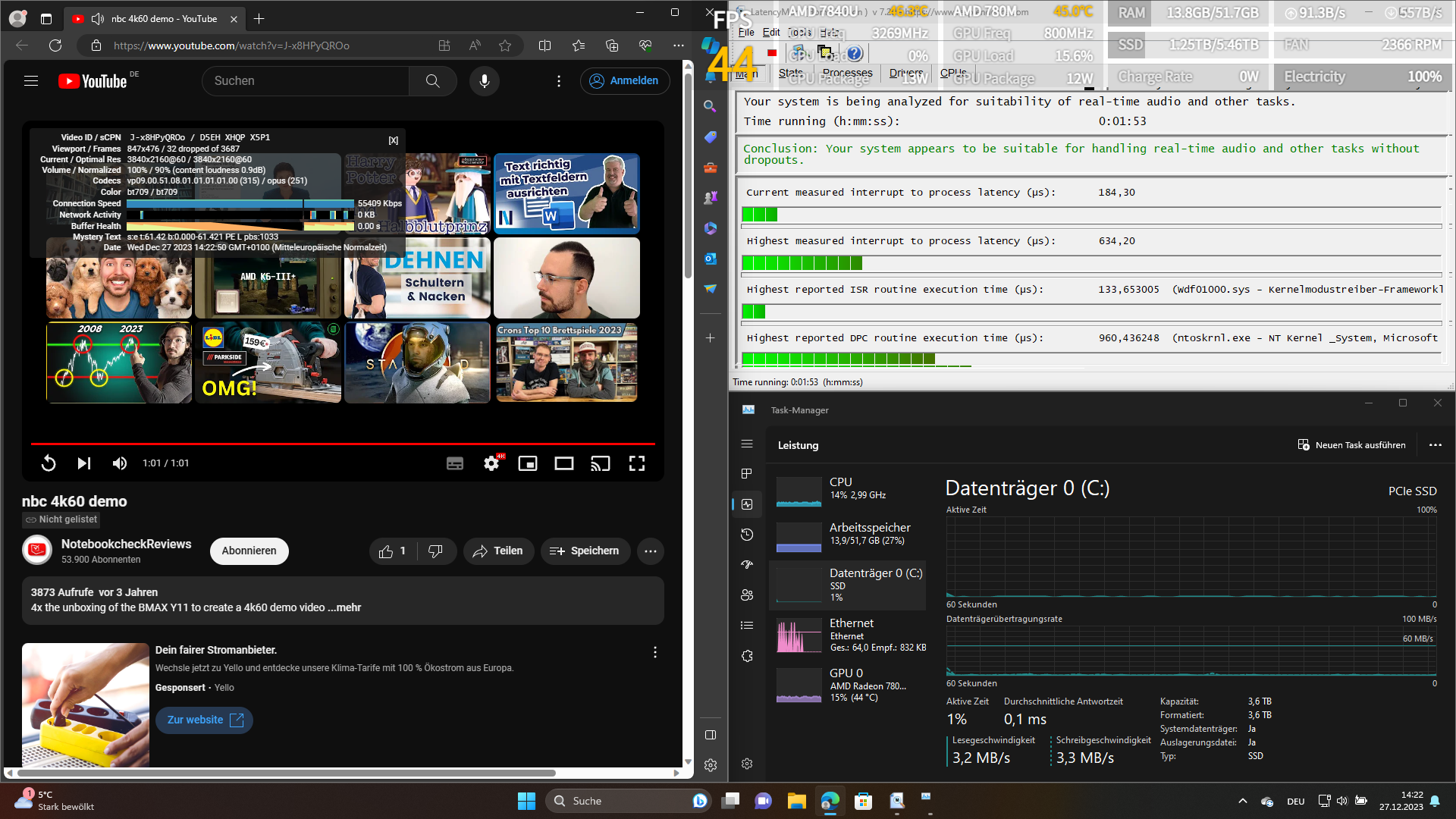Expand the video description with ...mehr
The image size is (1456, 819).
(x=344, y=607)
